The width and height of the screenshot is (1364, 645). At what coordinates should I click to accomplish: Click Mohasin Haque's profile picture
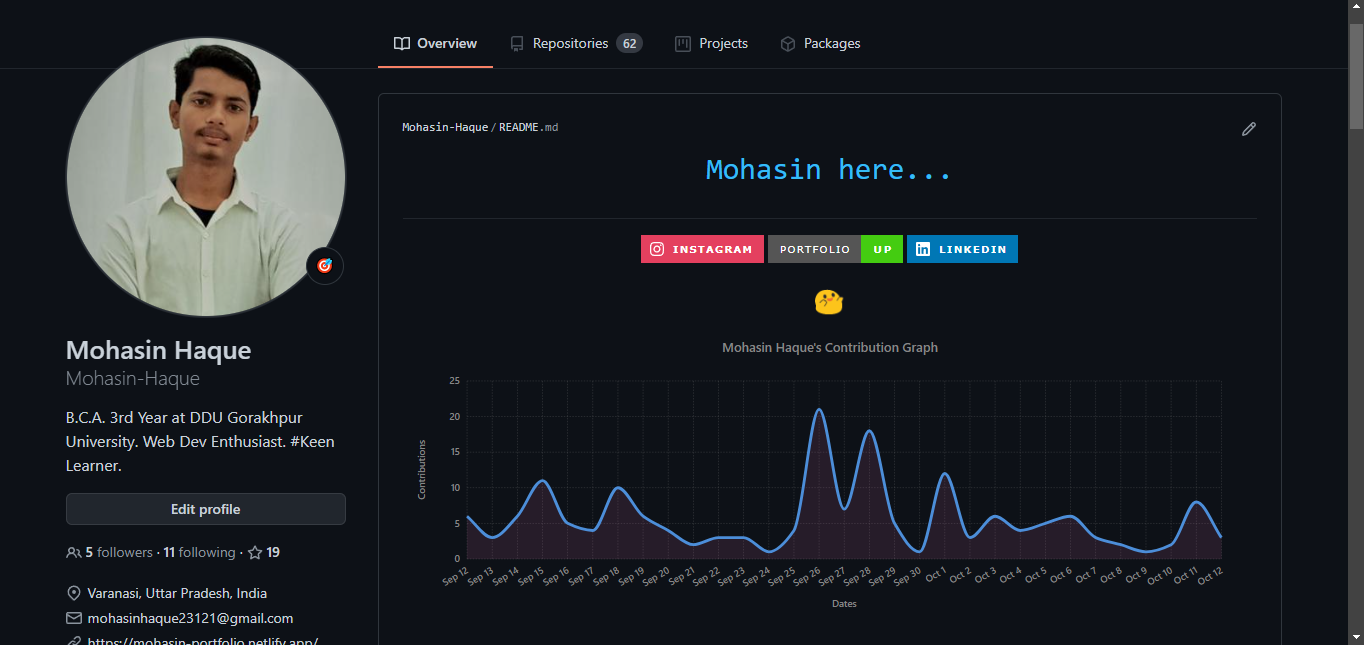click(205, 177)
